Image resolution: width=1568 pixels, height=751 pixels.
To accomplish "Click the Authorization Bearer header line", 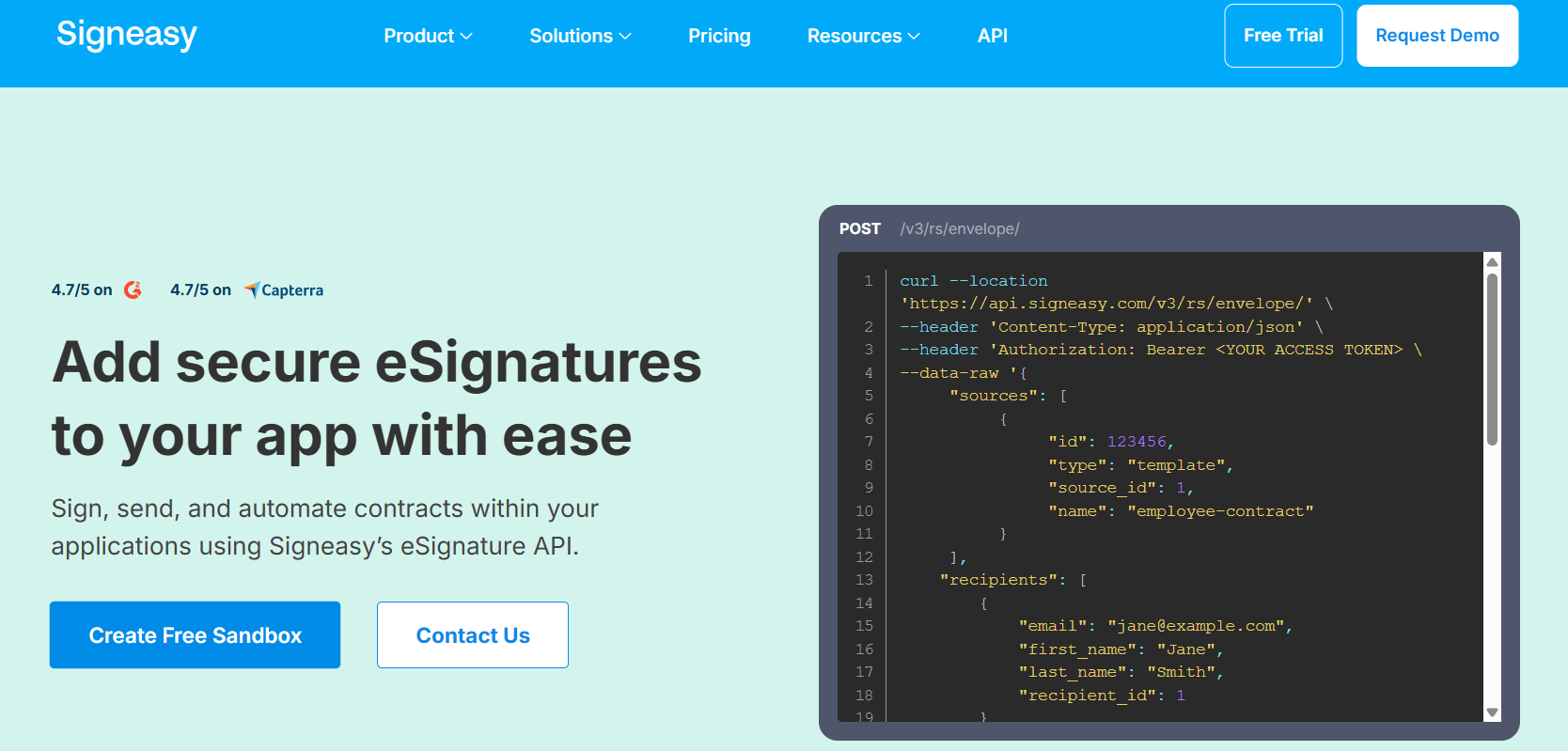I will point(1161,350).
